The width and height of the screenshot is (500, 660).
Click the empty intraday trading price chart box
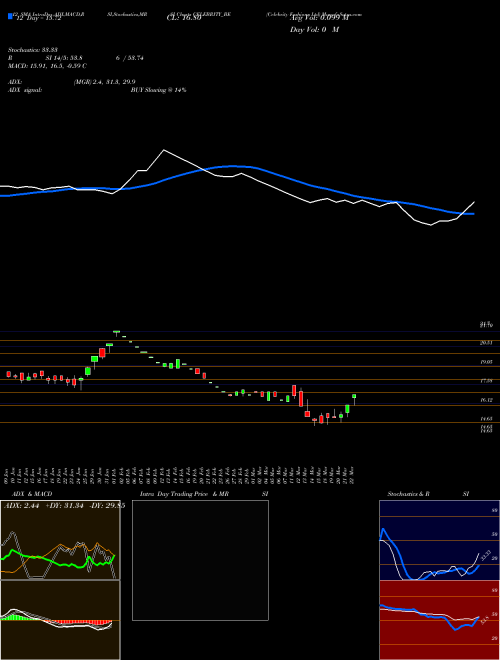(200, 560)
